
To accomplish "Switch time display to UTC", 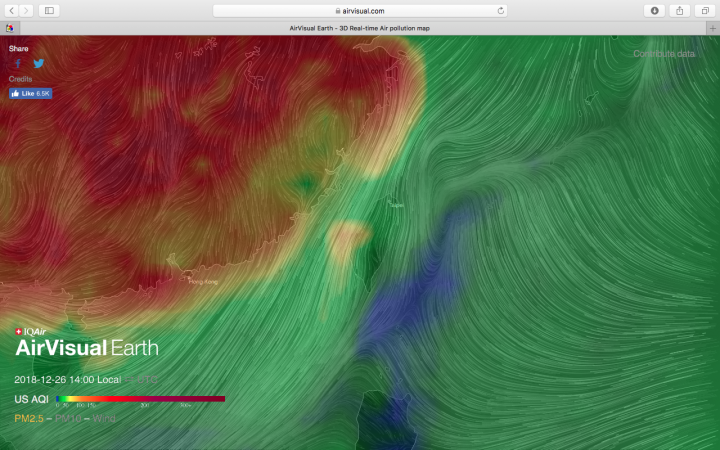I will coord(147,380).
